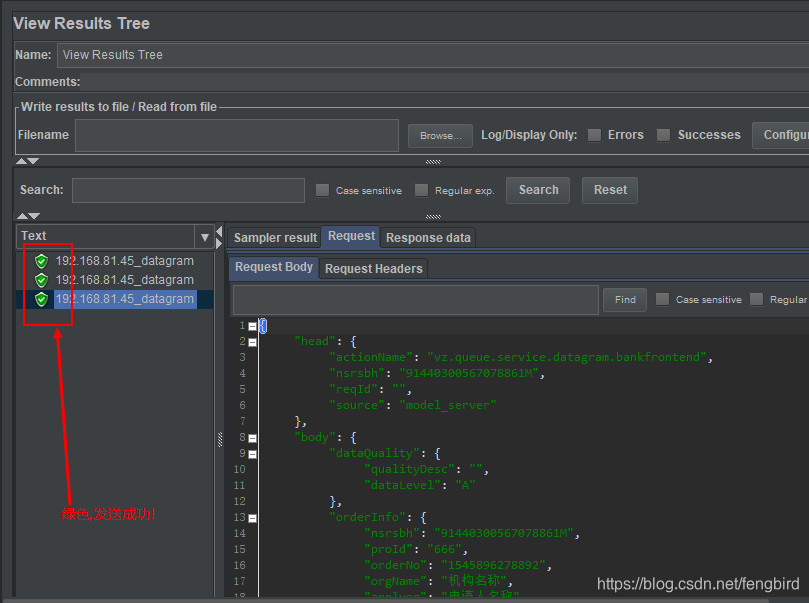
Task: Toggle Case sensitive next to the Search field
Action: [x=322, y=190]
